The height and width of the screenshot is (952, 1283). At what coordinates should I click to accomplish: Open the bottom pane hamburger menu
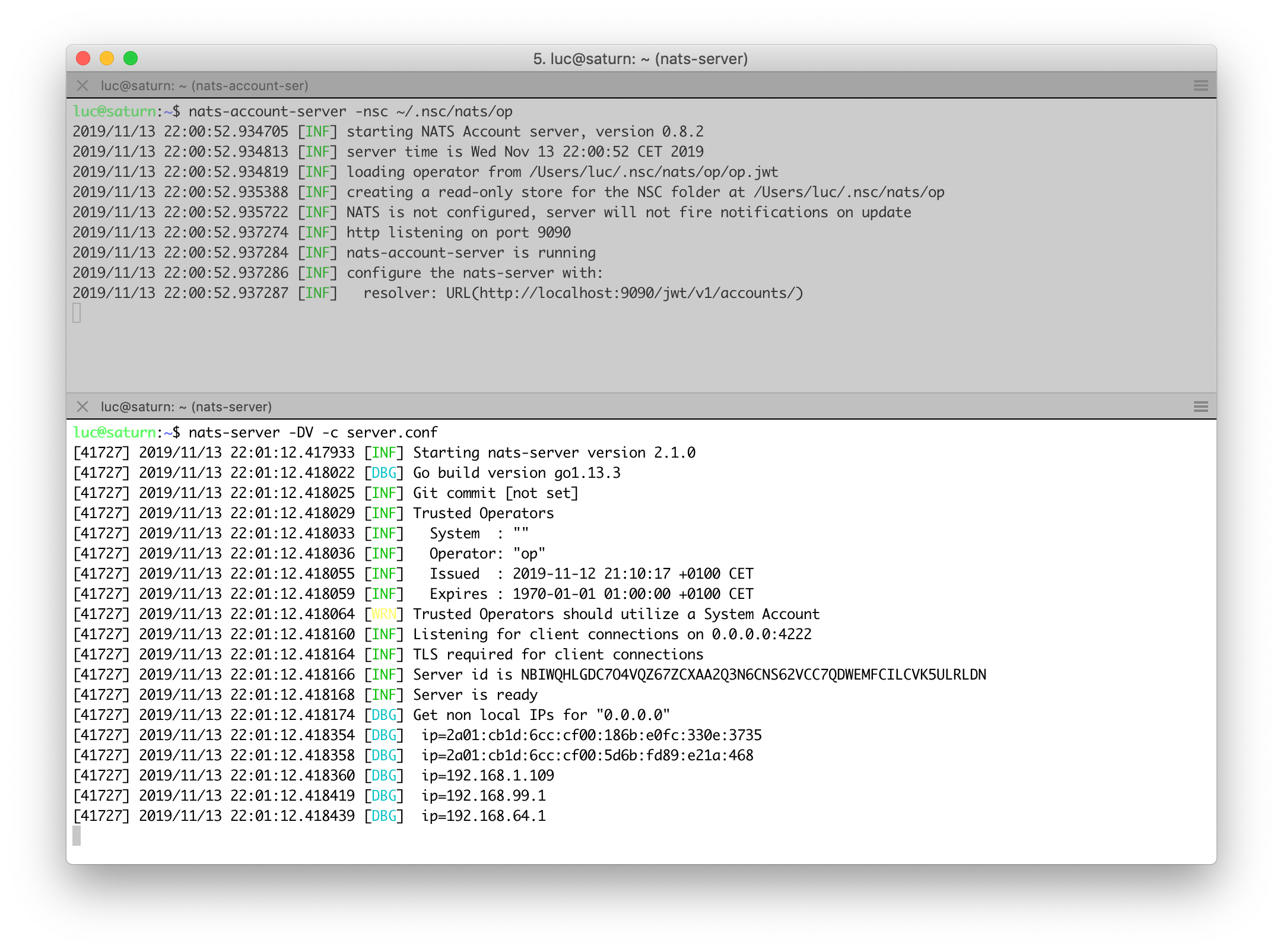1202,407
